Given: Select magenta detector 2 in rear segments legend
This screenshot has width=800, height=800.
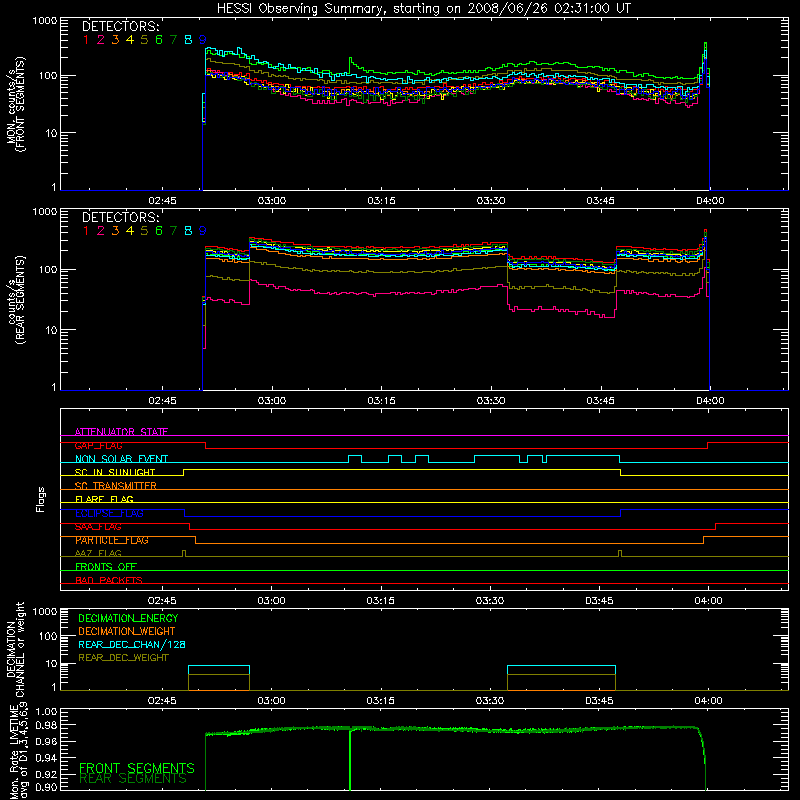Looking at the screenshot, I should click(x=101, y=231).
